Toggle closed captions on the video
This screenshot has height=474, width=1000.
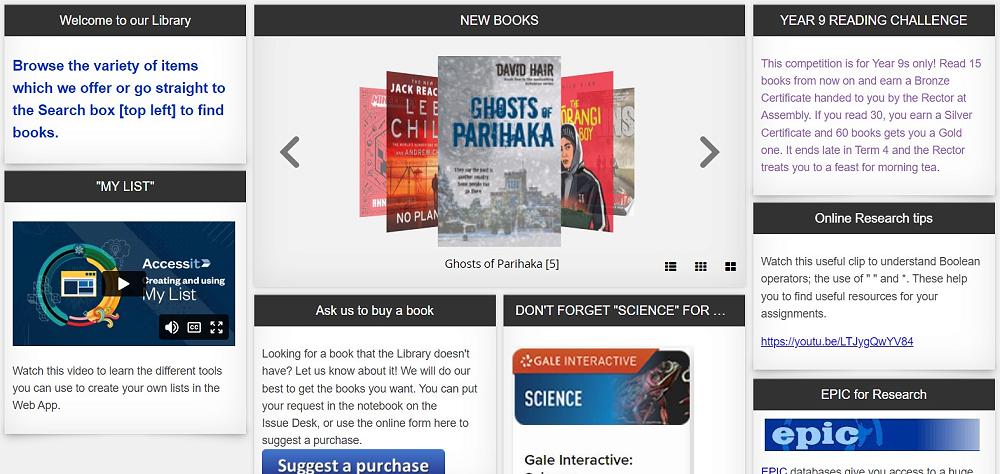pyautogui.click(x=195, y=327)
